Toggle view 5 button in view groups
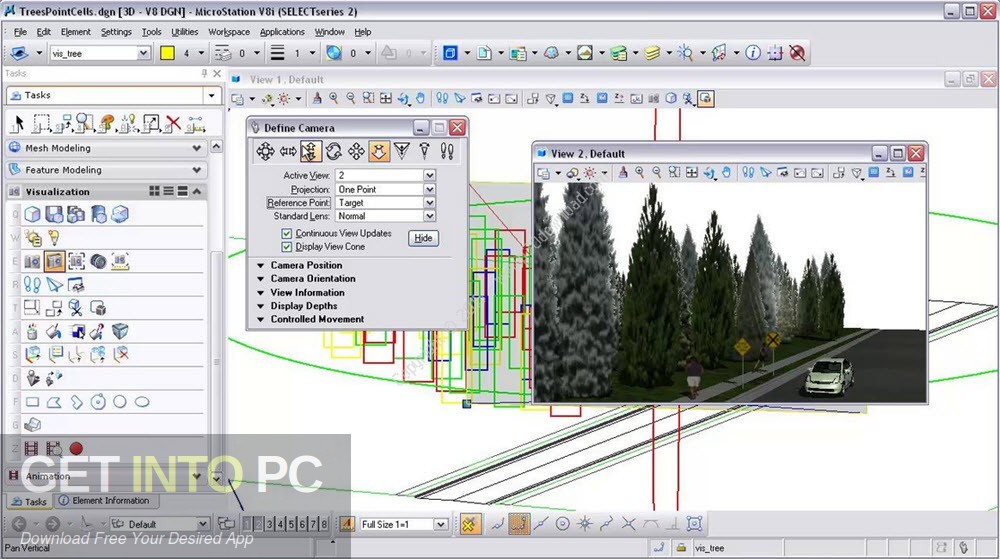This screenshot has height=559, width=1000. (291, 524)
